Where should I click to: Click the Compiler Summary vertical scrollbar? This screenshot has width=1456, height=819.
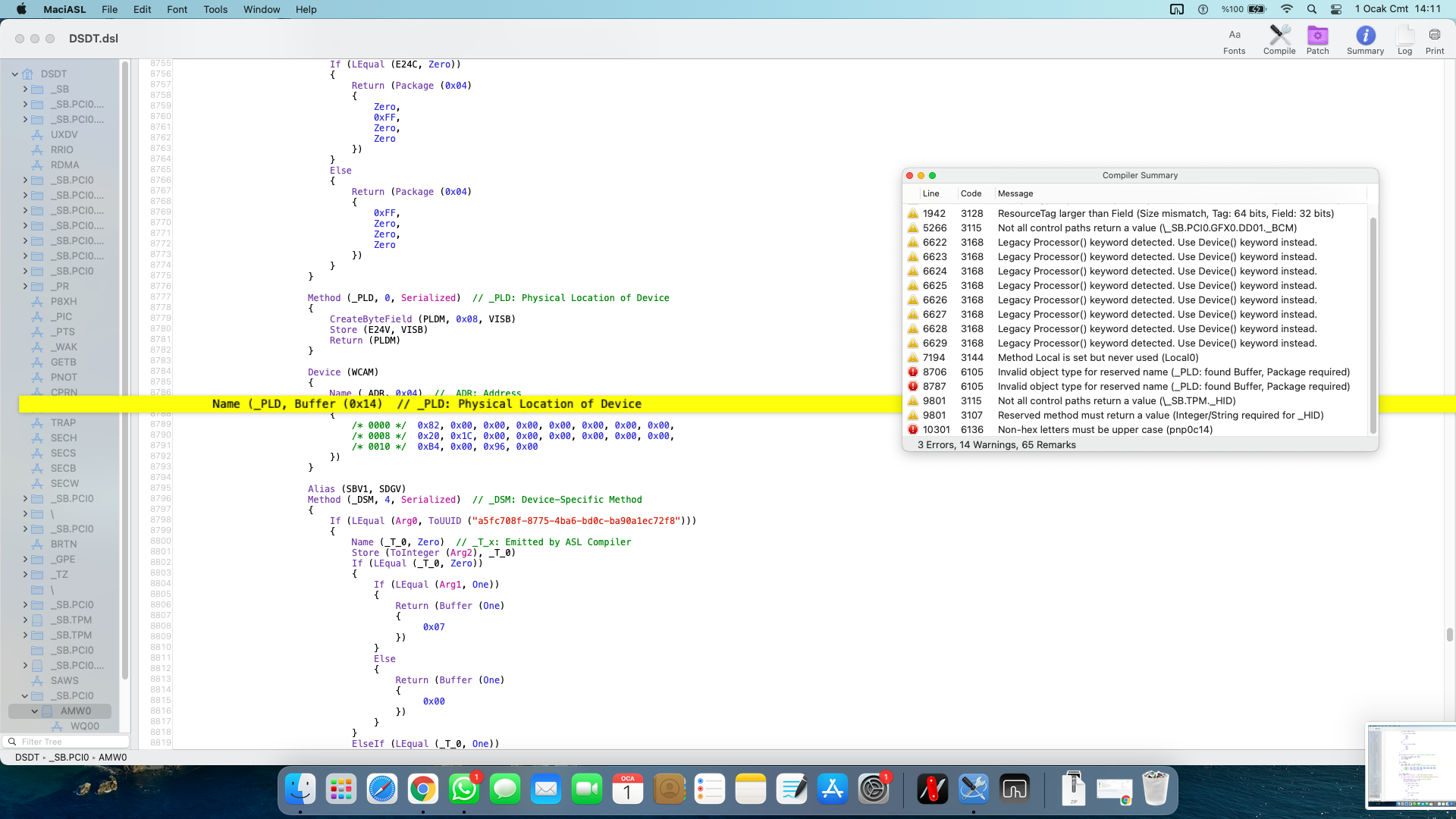1373,326
